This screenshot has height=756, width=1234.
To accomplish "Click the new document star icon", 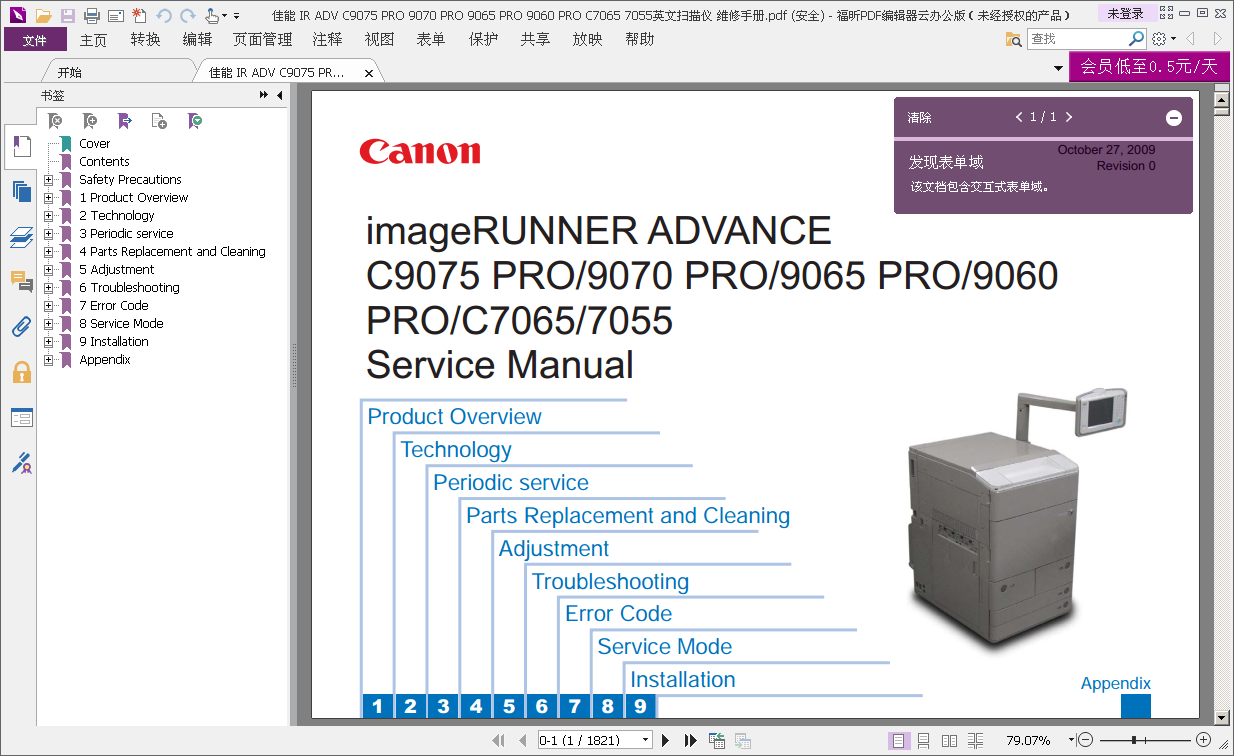I will click(x=139, y=15).
